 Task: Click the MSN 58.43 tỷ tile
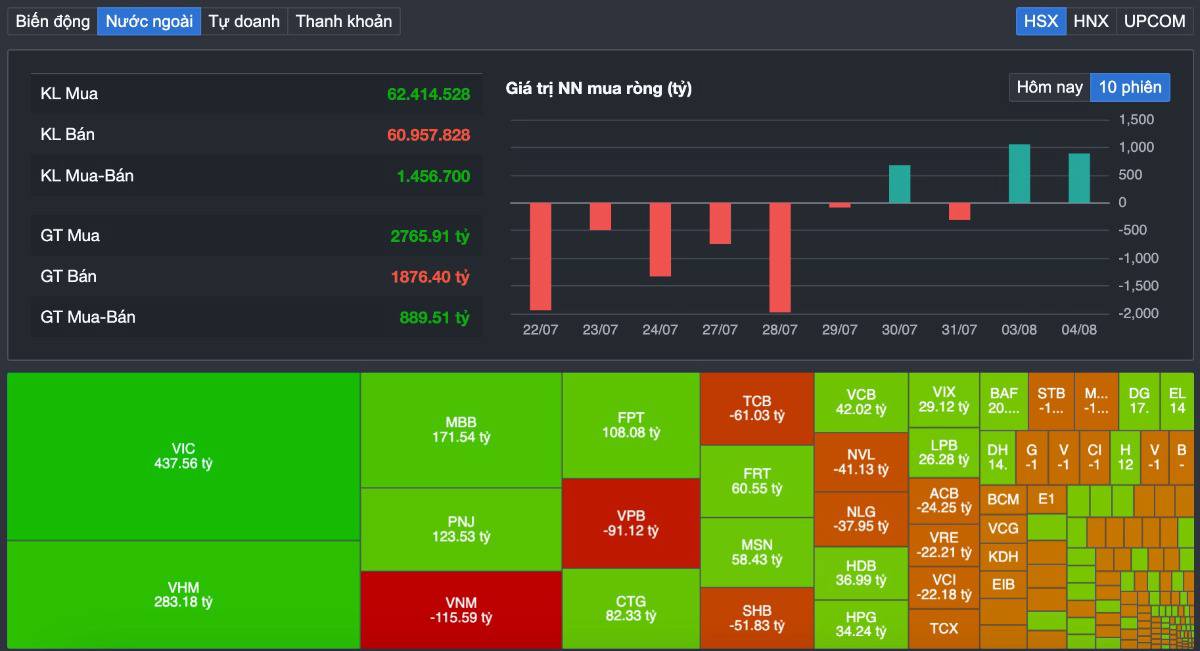click(x=757, y=552)
